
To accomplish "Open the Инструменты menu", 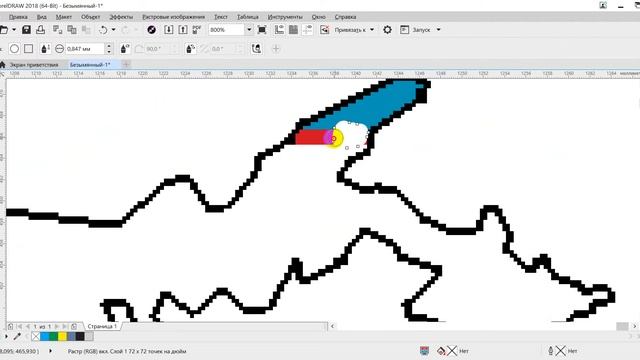I will (285, 17).
